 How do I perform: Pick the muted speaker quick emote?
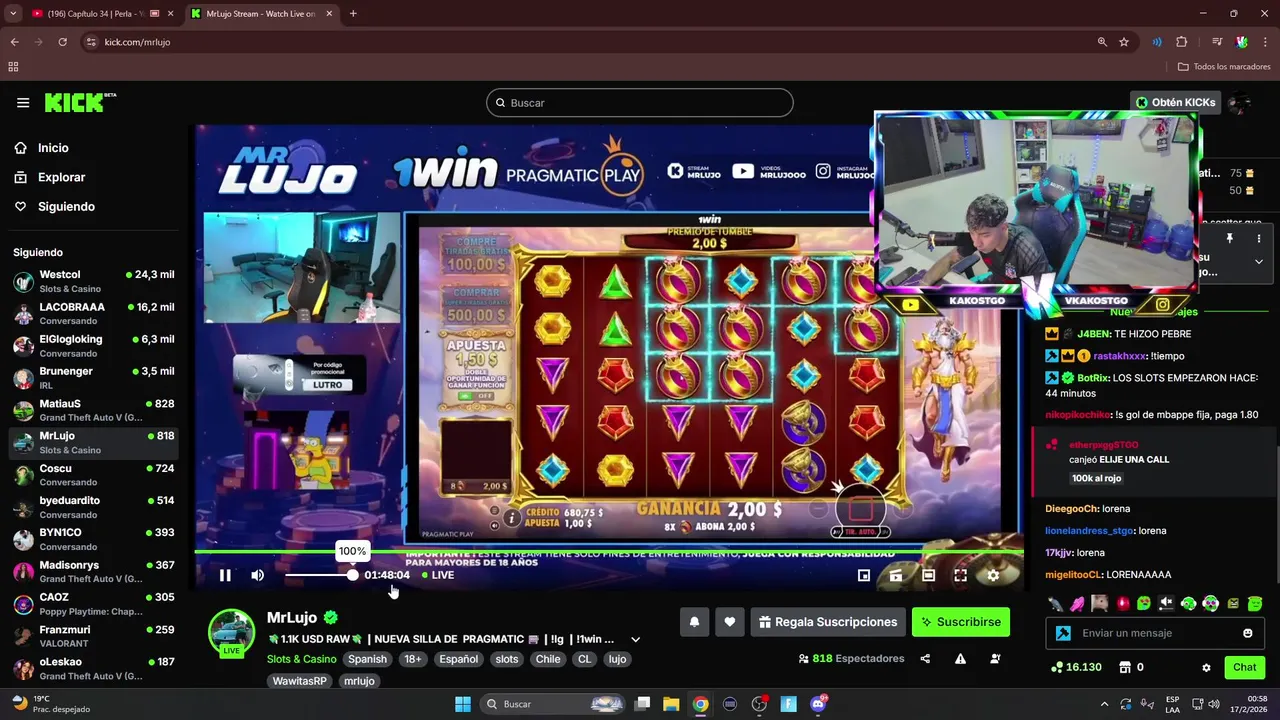coord(1166,603)
